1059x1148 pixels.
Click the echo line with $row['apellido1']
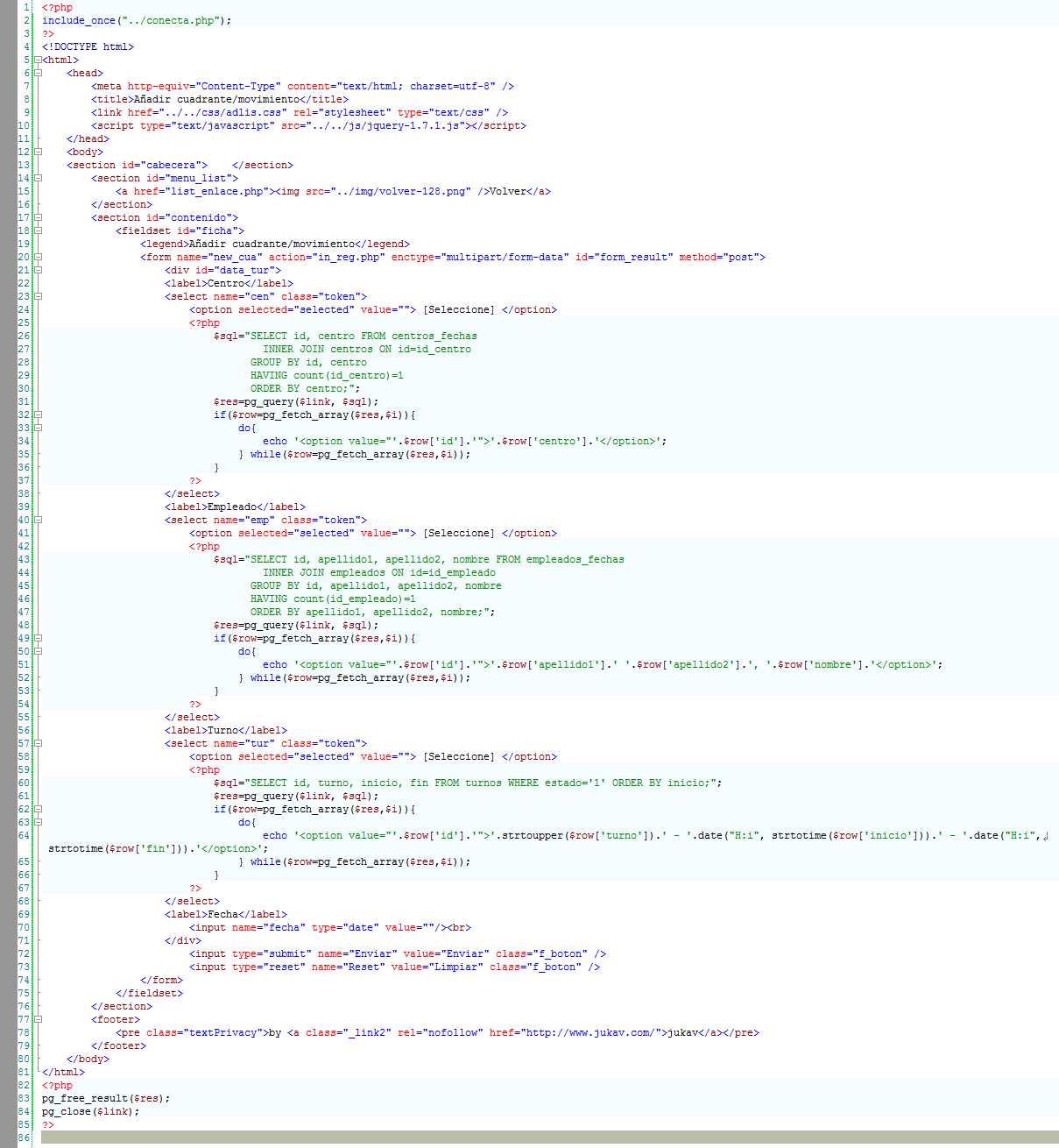coord(603,664)
